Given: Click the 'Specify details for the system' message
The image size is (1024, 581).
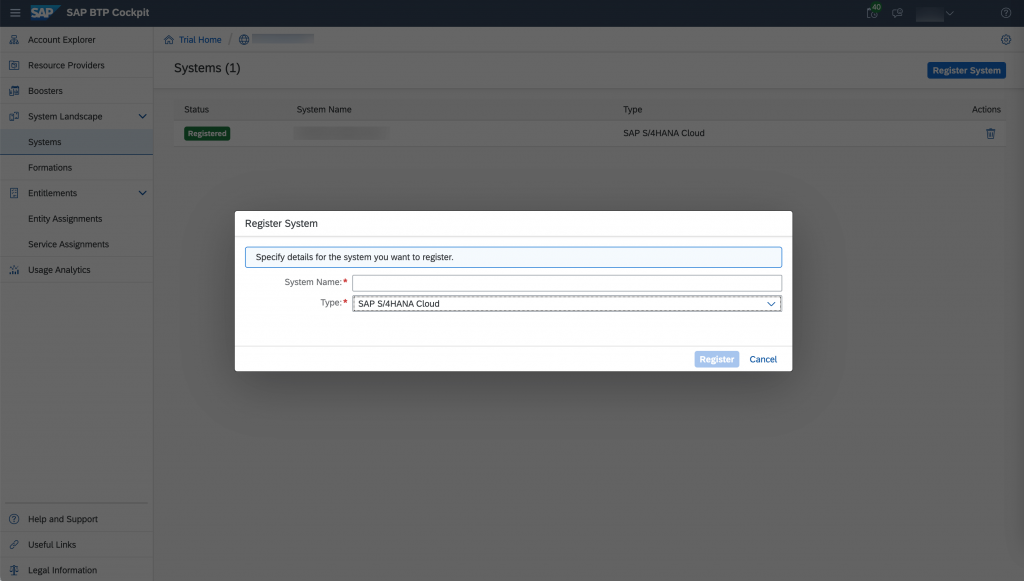Looking at the screenshot, I should (x=513, y=257).
